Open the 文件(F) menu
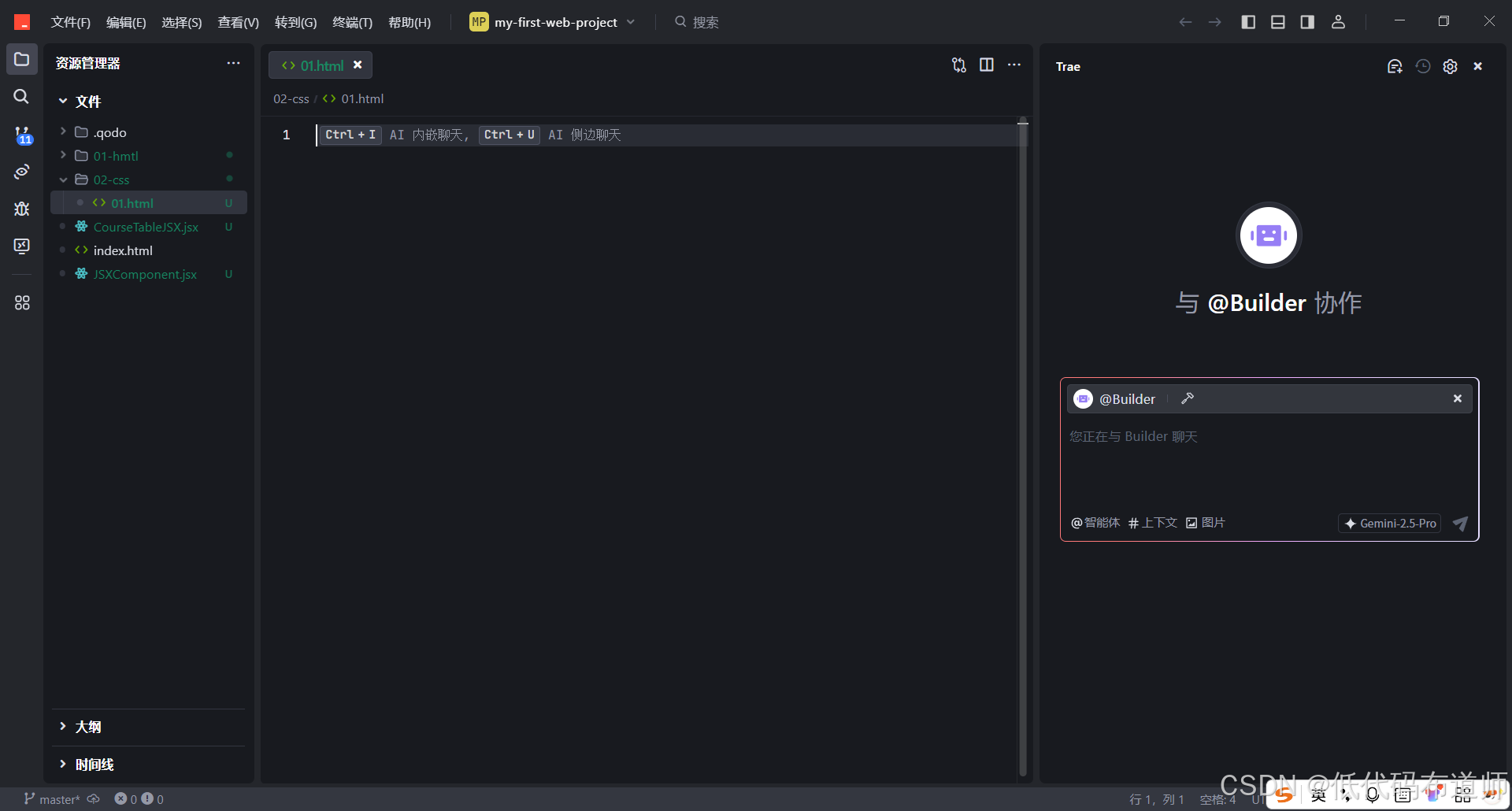Image resolution: width=1512 pixels, height=811 pixels. [71, 22]
